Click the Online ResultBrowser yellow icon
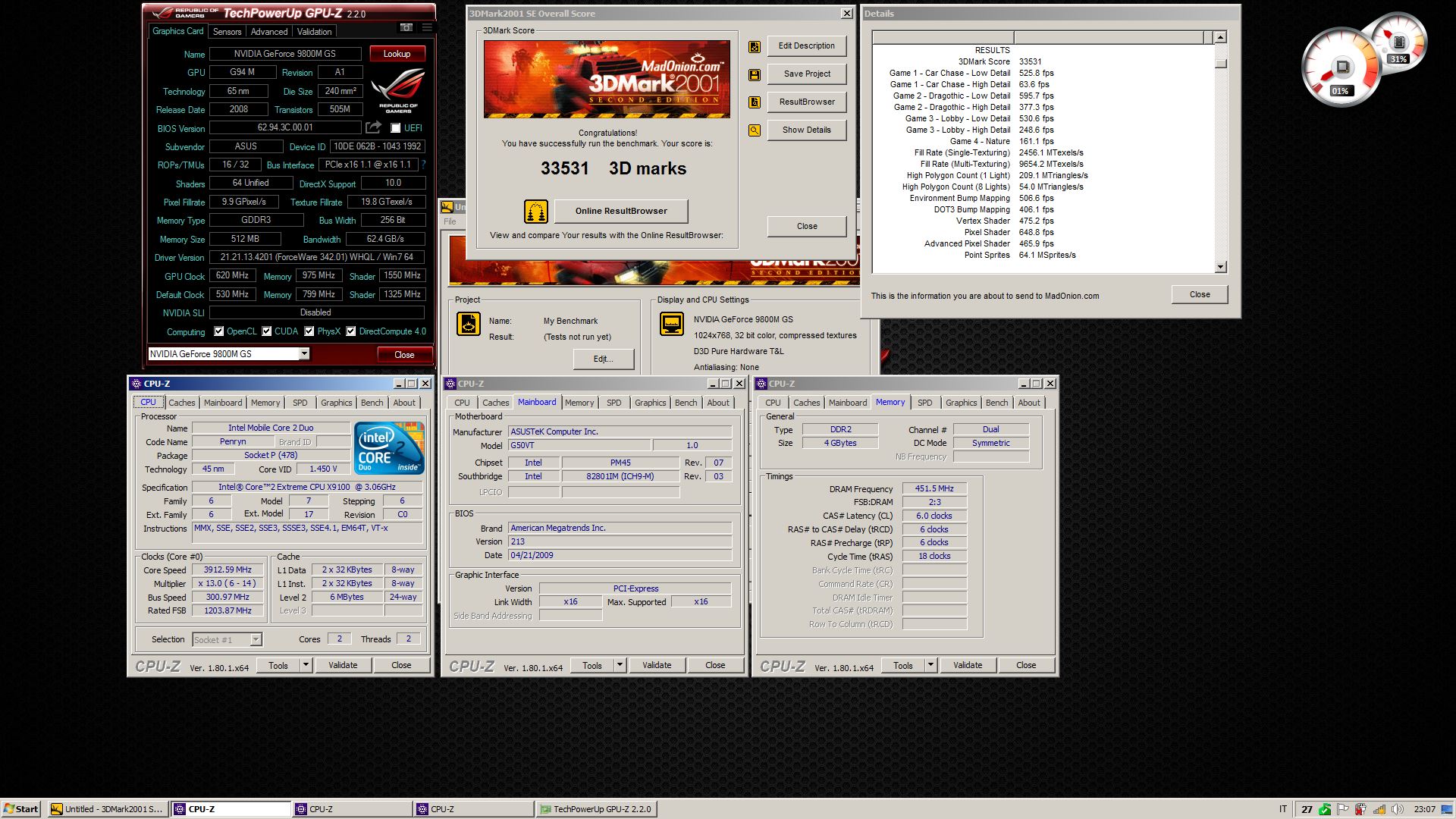 click(536, 211)
